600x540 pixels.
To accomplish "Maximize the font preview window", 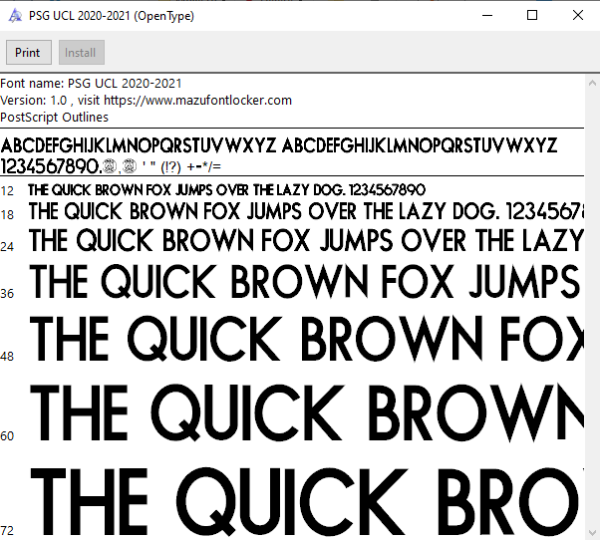I will click(x=532, y=15).
